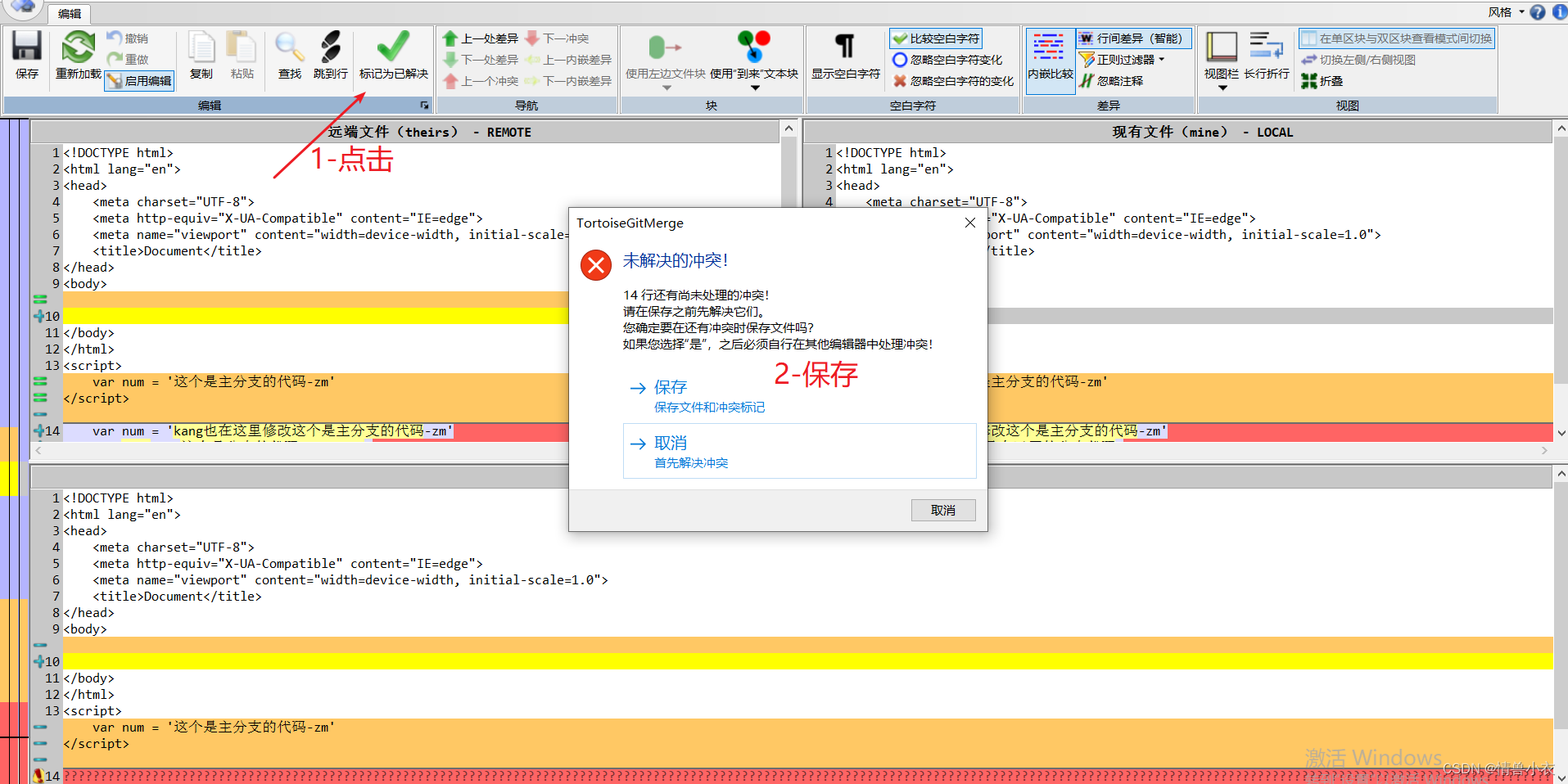Click the help question mark icon
The image size is (1568, 784).
click(1538, 12)
